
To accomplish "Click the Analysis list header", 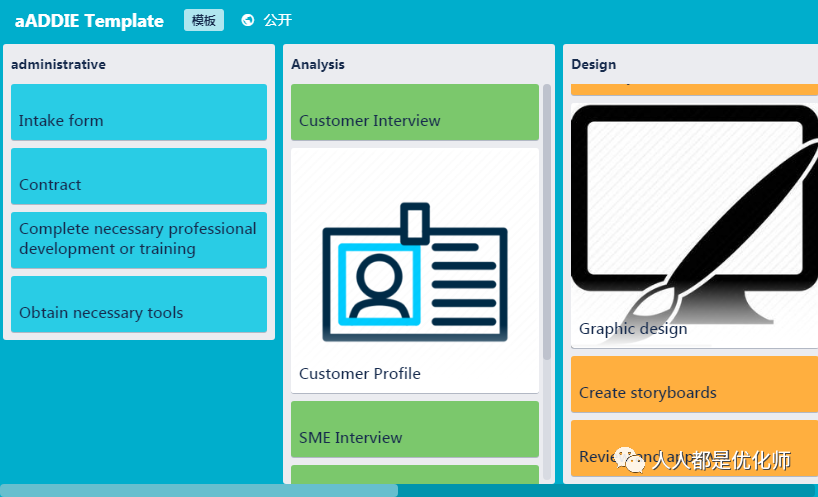I will coord(318,64).
